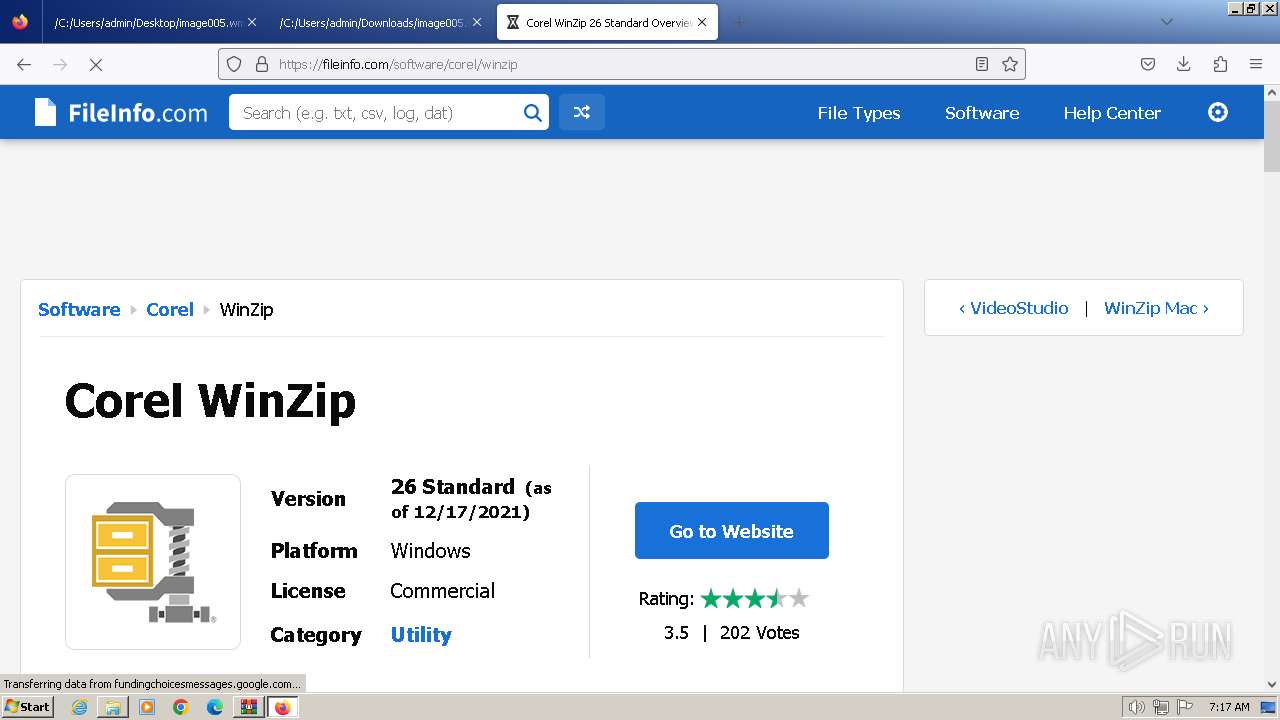Image resolution: width=1280 pixels, height=720 pixels.
Task: Open the WinRAR taskbar icon
Action: pyautogui.click(x=248, y=707)
